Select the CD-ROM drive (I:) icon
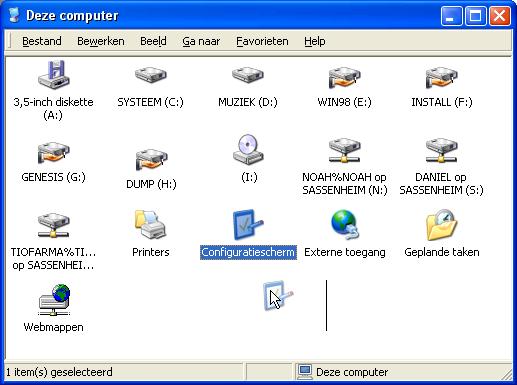The height and width of the screenshot is (385, 517). pyautogui.click(x=248, y=150)
